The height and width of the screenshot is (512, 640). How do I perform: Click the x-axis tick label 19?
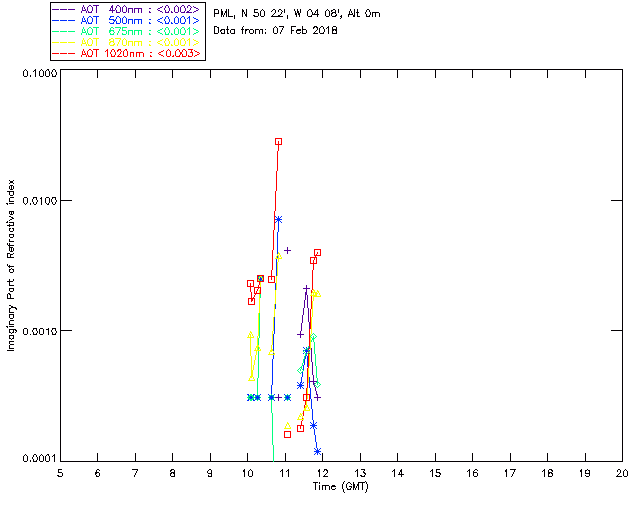[x=585, y=473]
